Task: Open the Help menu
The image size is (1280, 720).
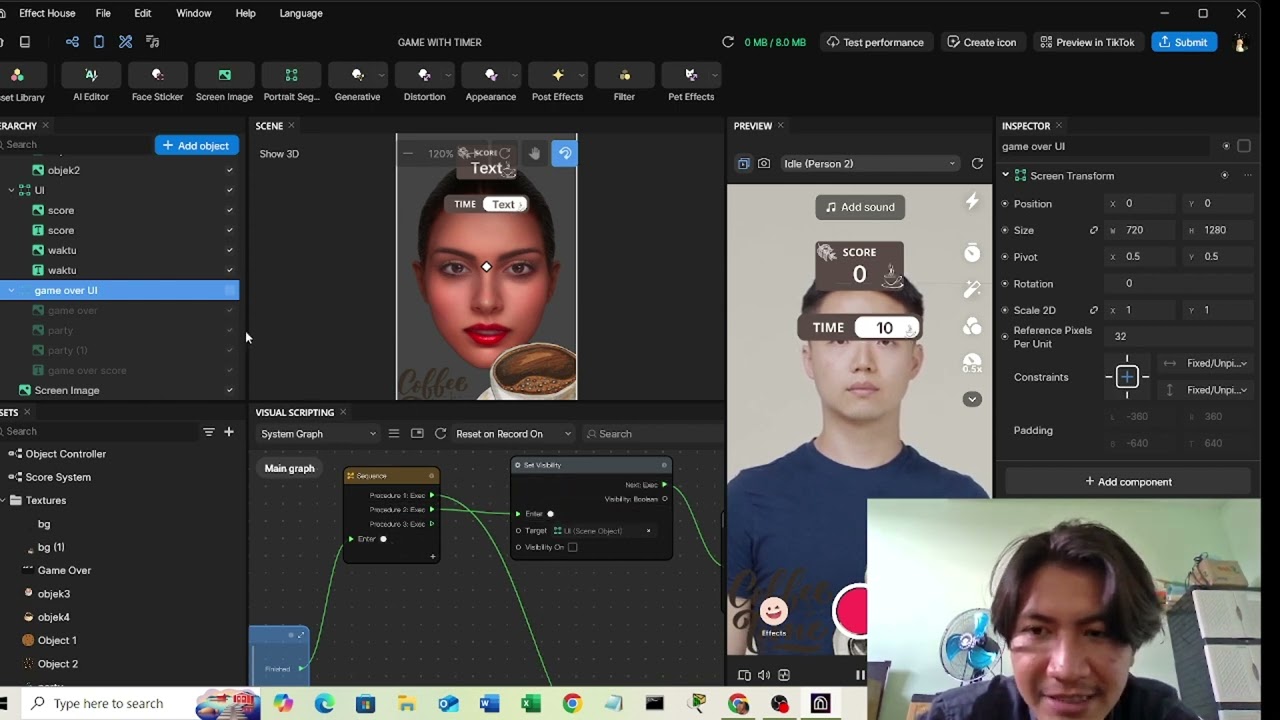Action: (x=246, y=13)
